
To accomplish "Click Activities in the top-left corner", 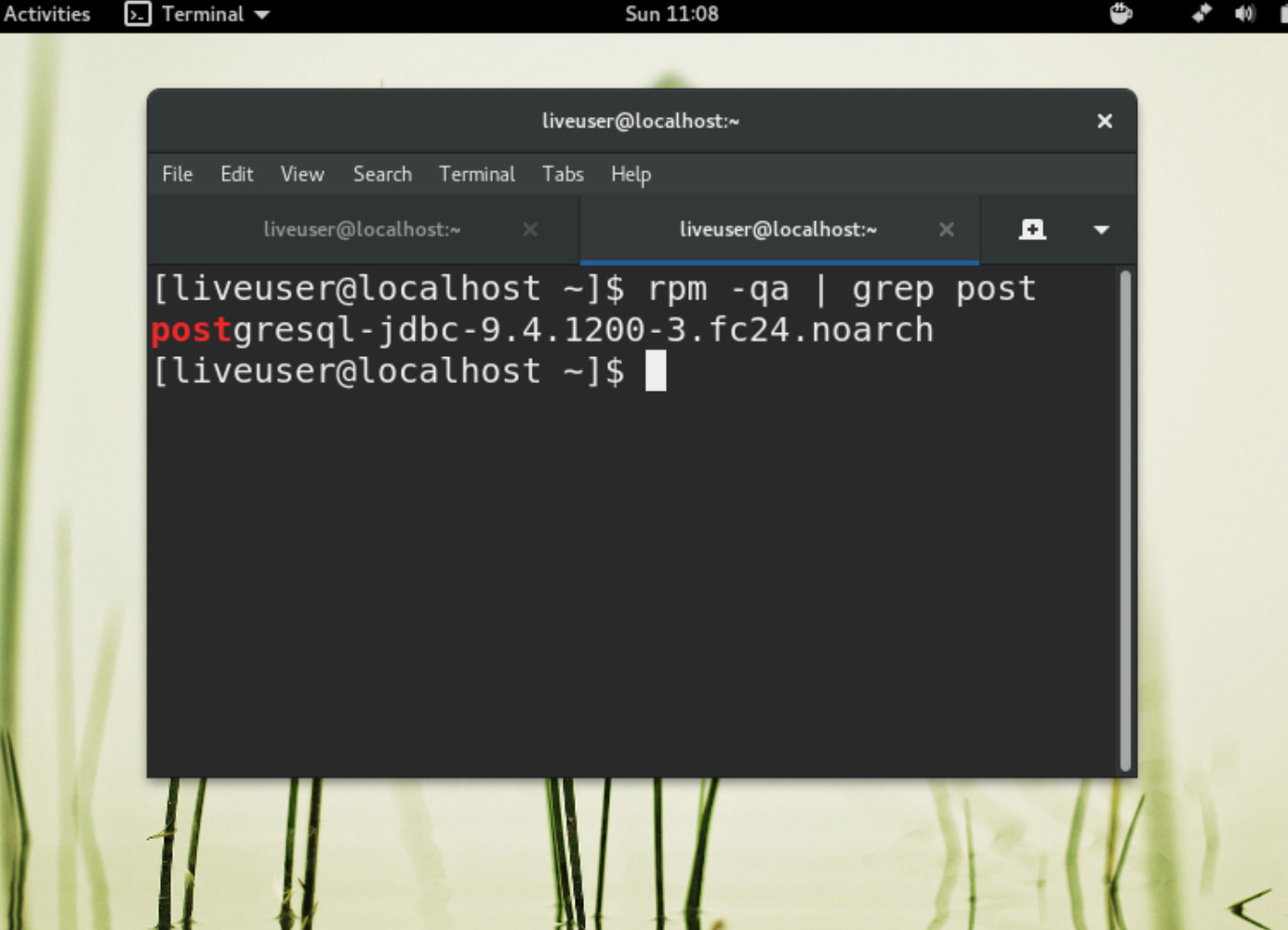I will pos(46,13).
